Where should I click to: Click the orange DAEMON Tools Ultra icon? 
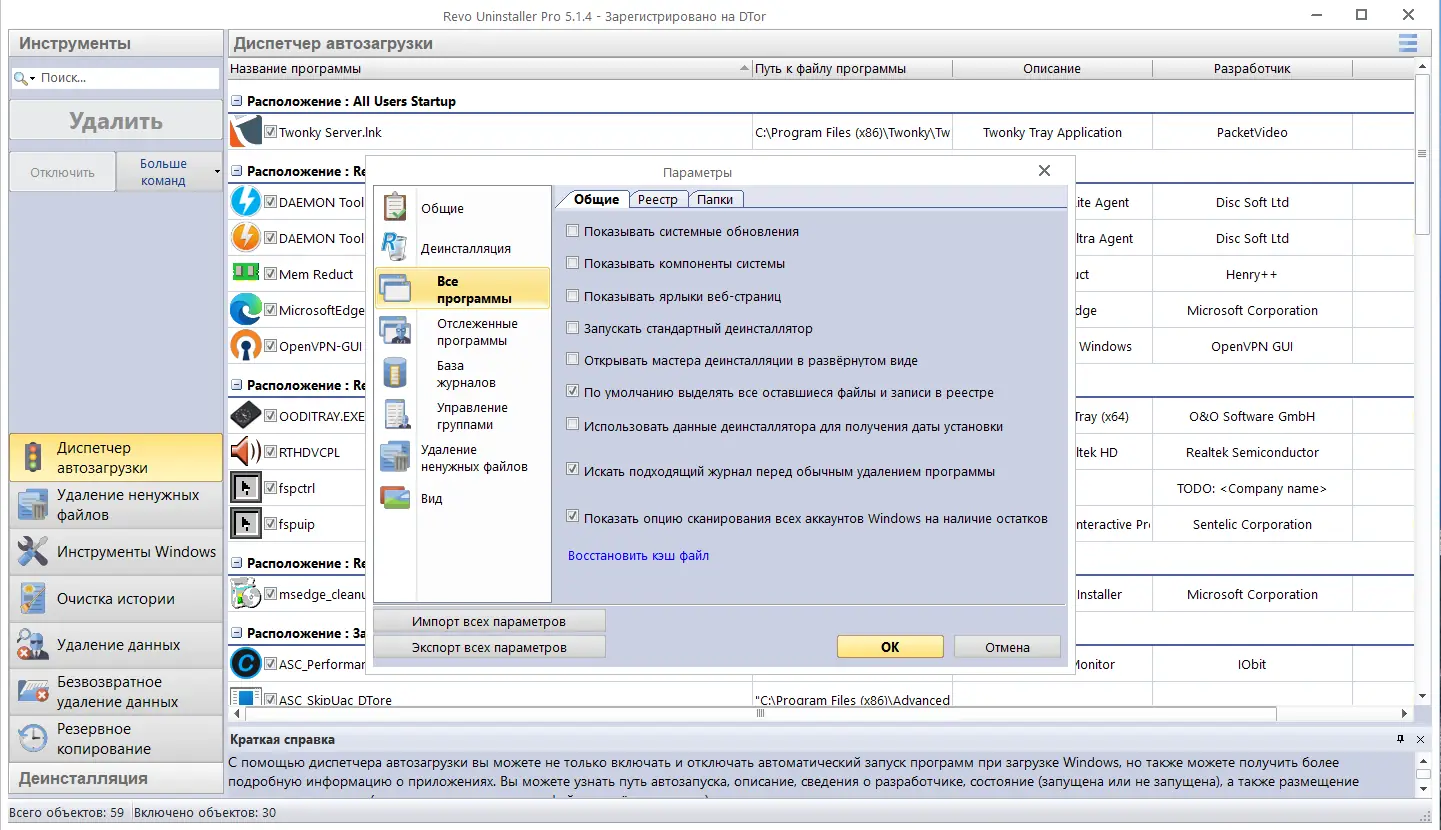pos(245,238)
